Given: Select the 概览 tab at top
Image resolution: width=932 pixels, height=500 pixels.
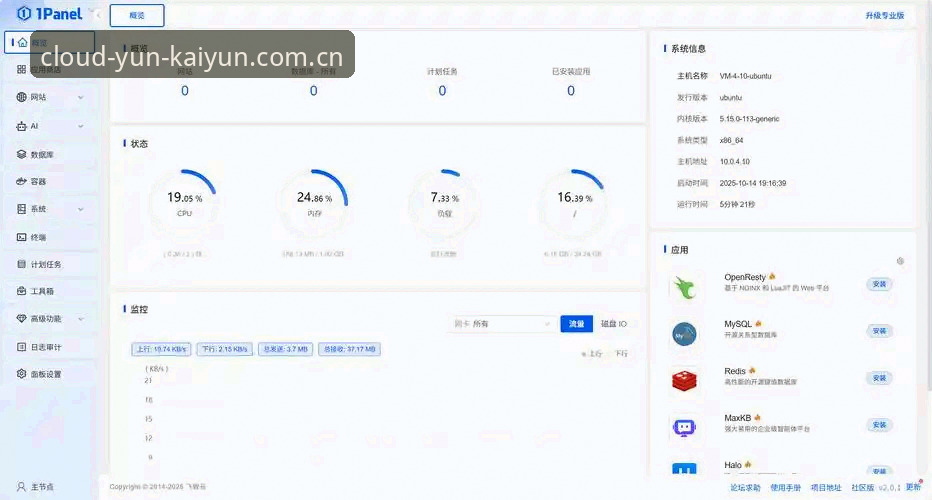Looking at the screenshot, I should pyautogui.click(x=137, y=15).
